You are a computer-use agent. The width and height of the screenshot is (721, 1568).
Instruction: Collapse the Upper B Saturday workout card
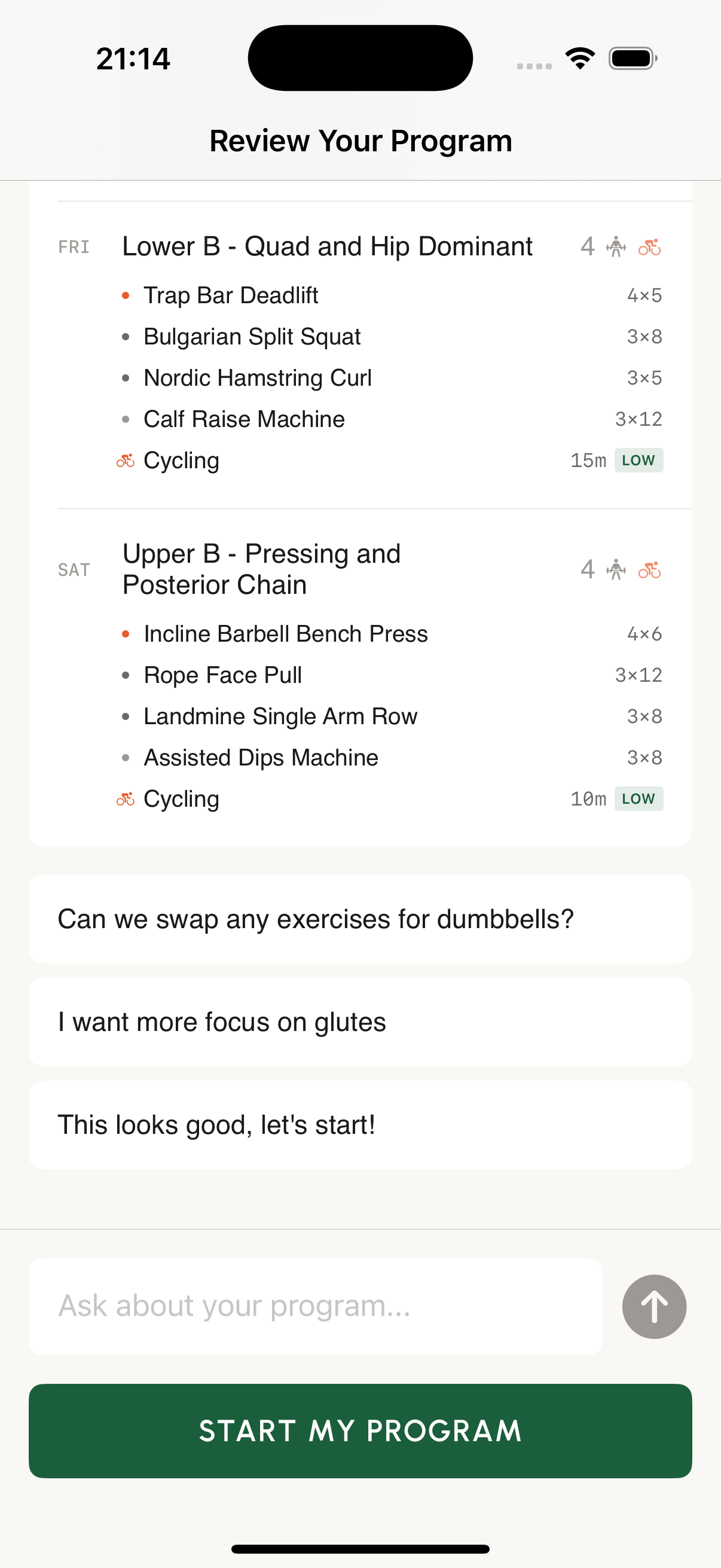click(262, 569)
